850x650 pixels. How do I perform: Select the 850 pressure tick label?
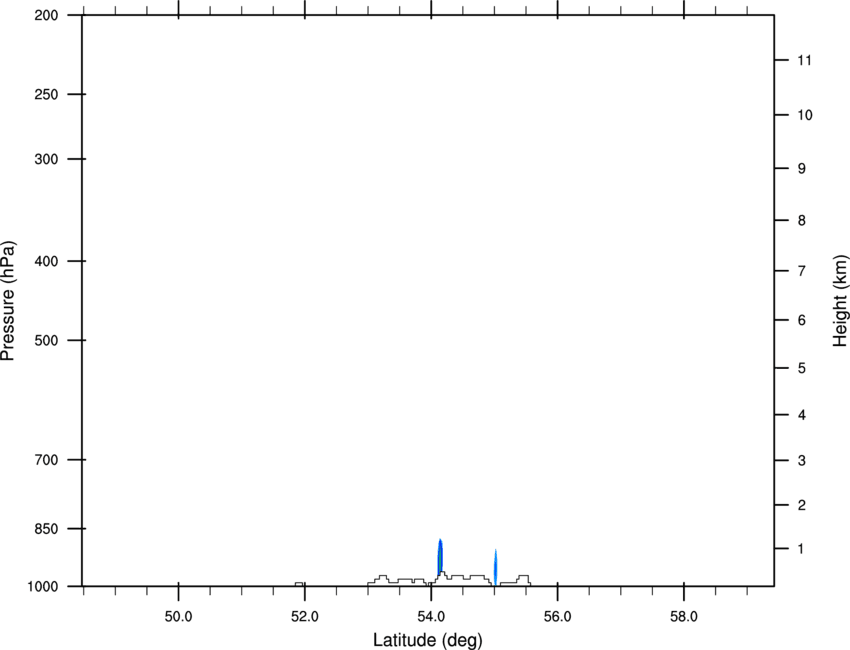click(46, 528)
